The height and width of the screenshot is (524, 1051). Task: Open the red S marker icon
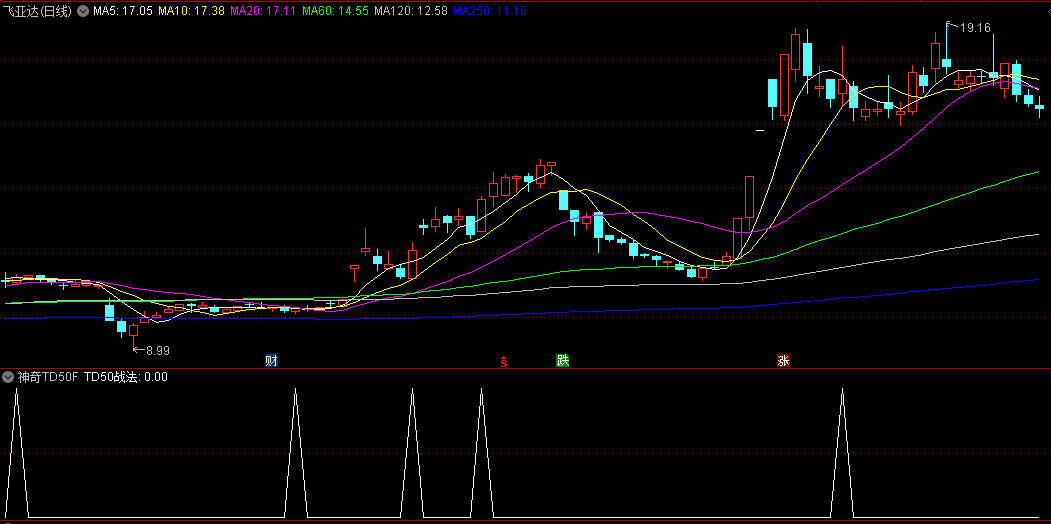click(x=505, y=362)
